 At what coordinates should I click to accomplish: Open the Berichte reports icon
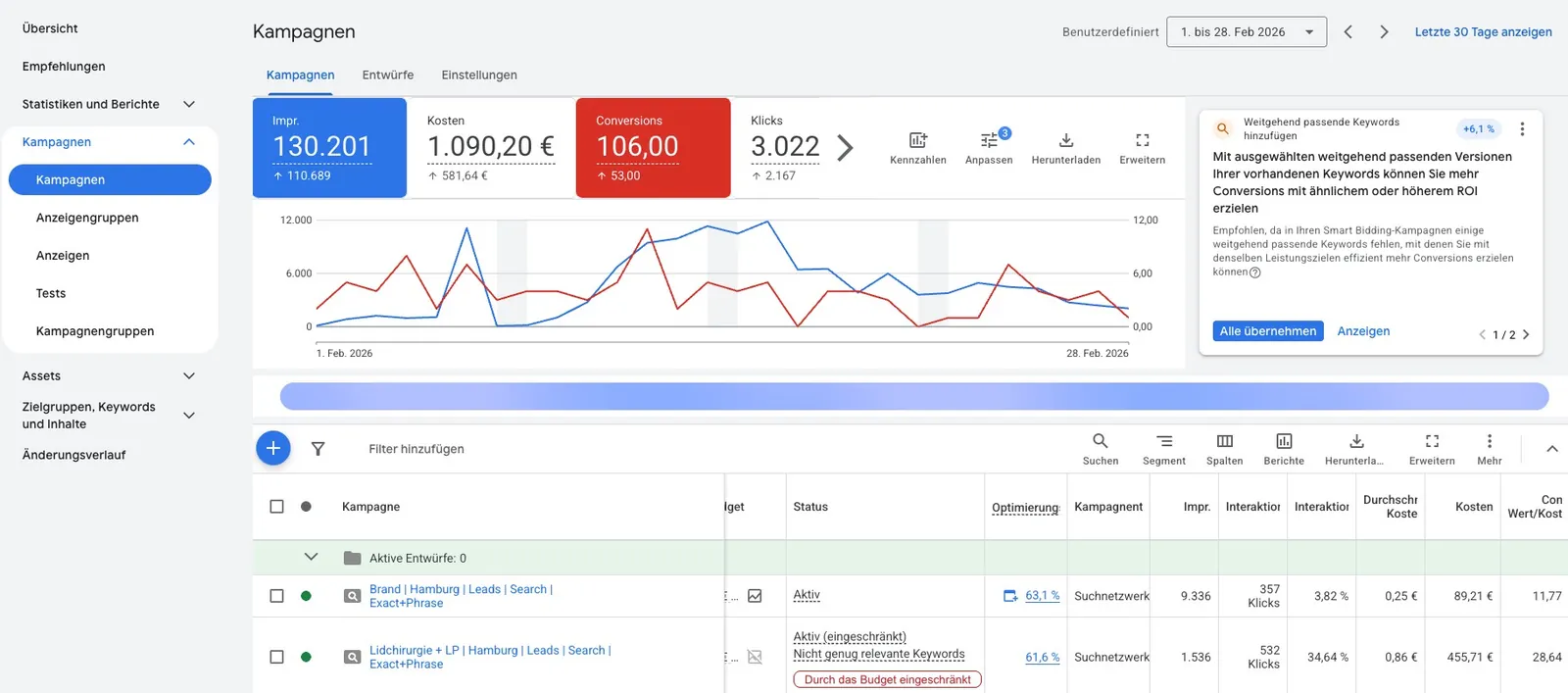(x=1284, y=441)
